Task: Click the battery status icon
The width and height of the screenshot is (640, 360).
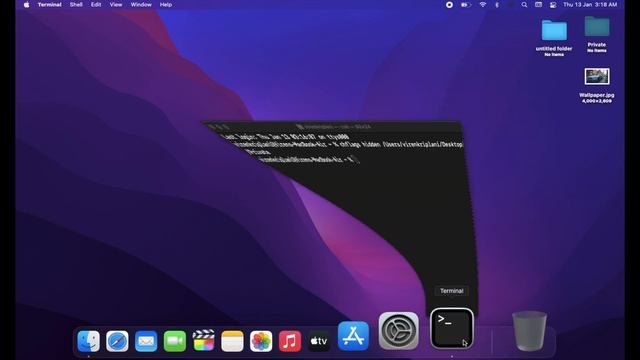Action: 465,5
